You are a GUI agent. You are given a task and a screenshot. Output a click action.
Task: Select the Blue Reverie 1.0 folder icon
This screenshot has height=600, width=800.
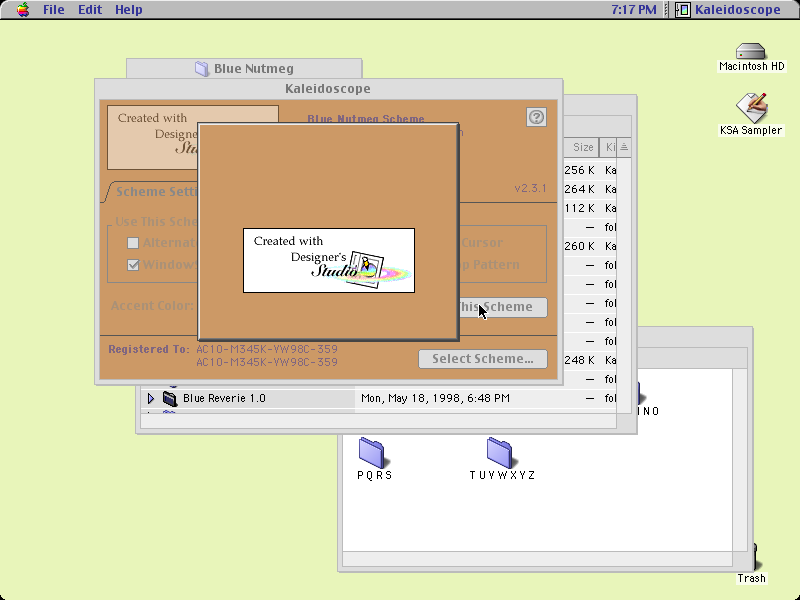pos(170,398)
